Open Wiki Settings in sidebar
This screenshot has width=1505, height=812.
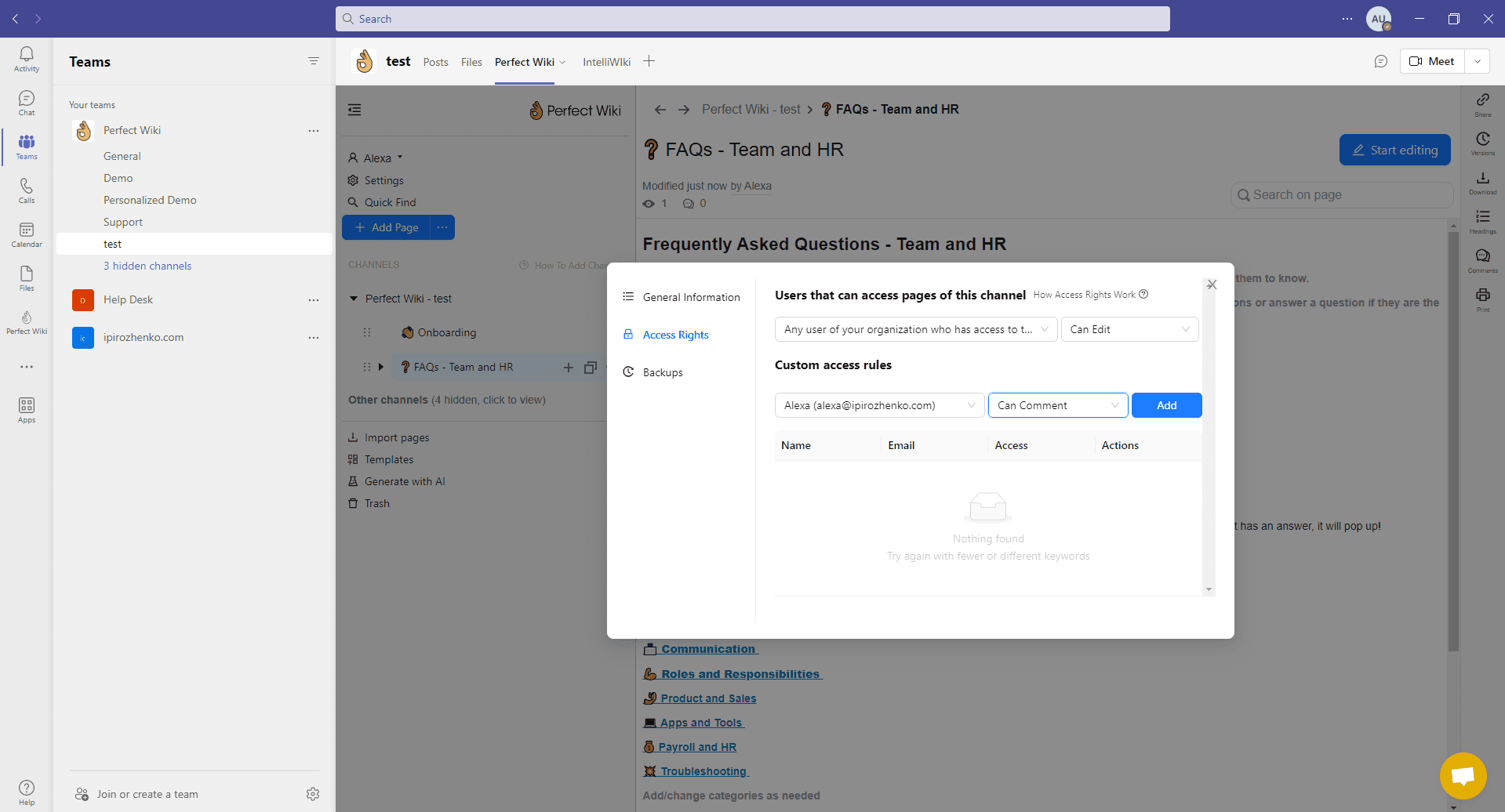(376, 180)
